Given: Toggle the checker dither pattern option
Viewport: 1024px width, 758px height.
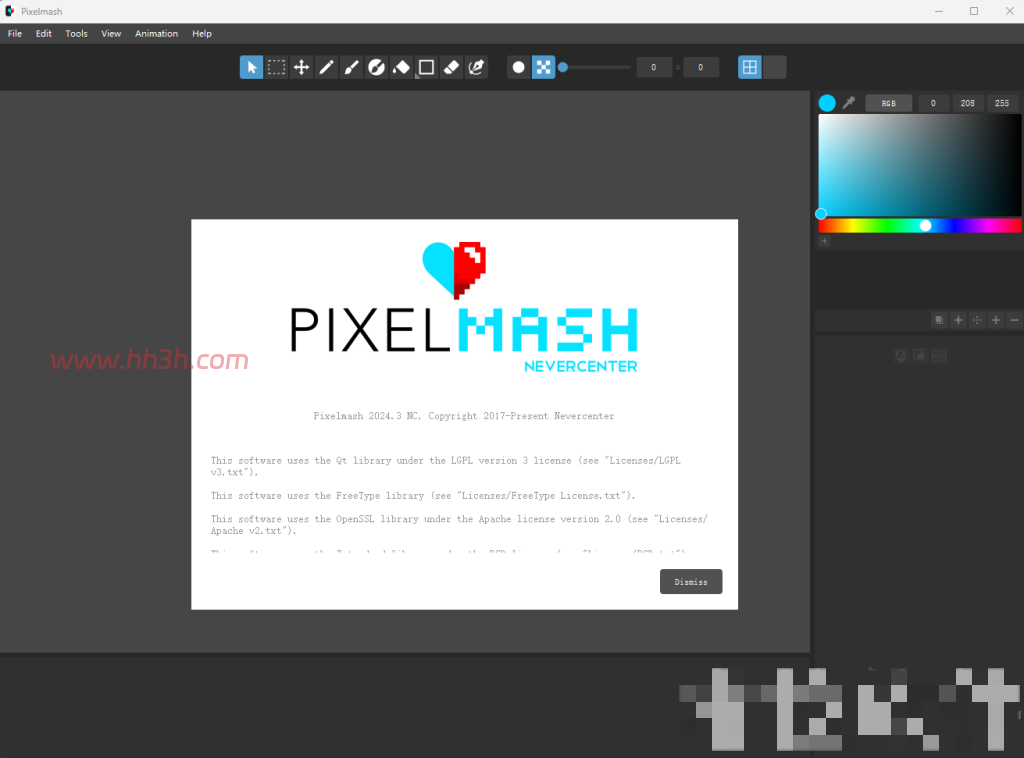Looking at the screenshot, I should 543,67.
